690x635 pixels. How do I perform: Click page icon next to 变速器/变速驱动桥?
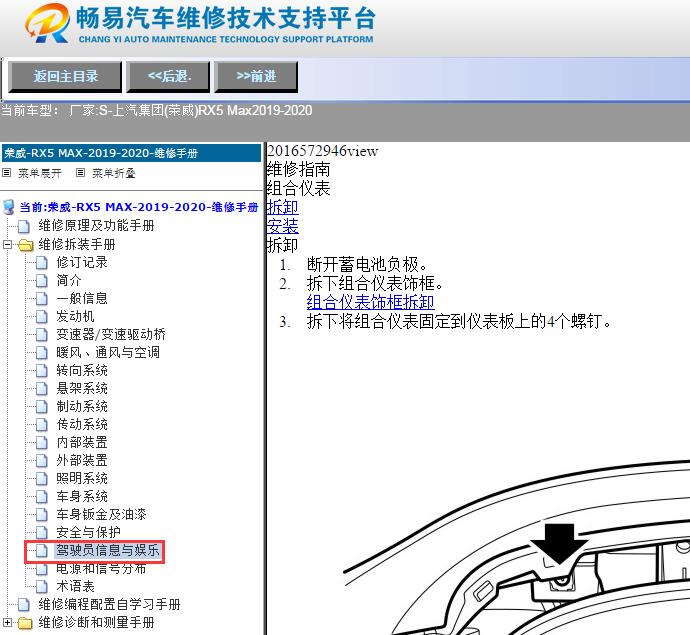(x=42, y=335)
